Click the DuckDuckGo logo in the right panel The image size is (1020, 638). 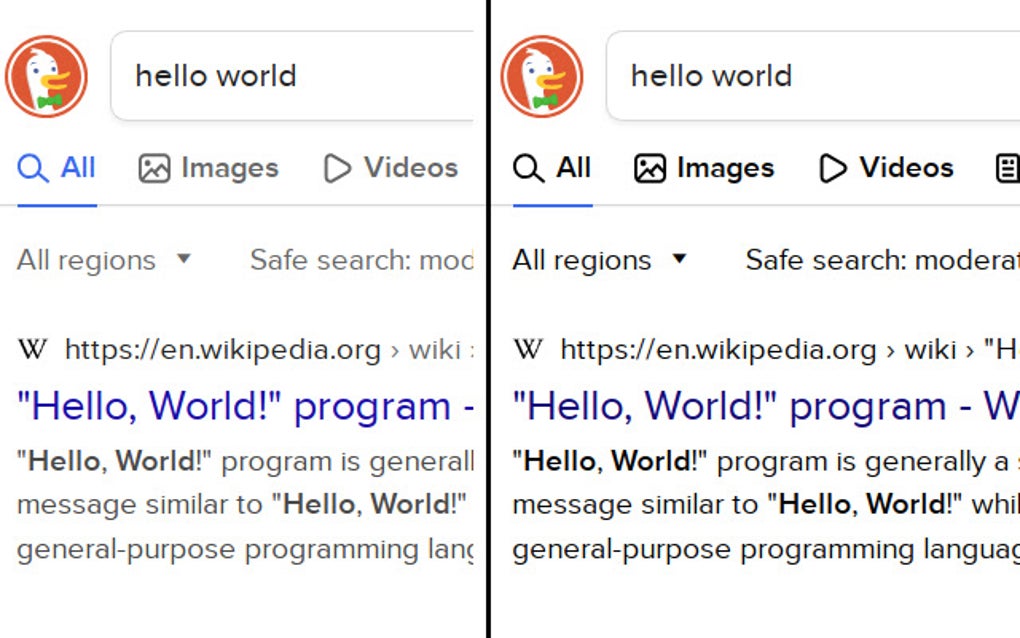pyautogui.click(x=541, y=75)
